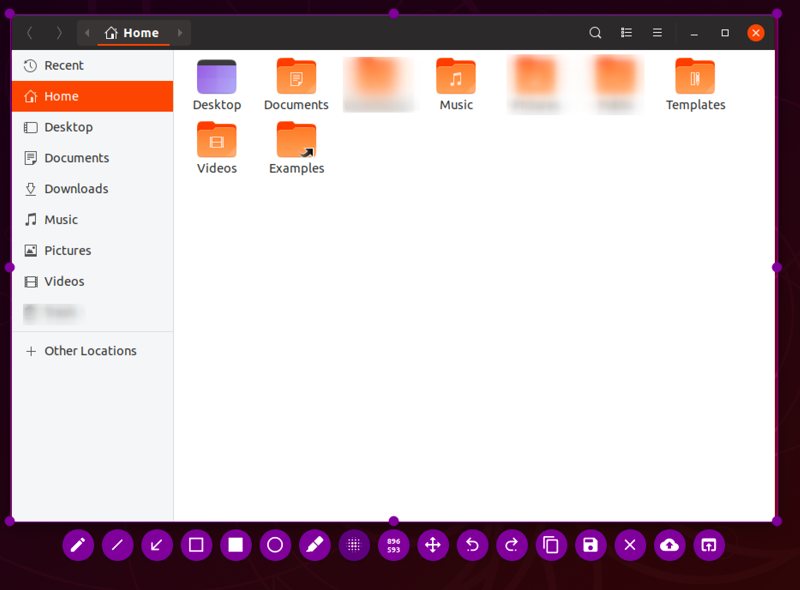
Task: Select the Arrow annotation tool
Action: pyautogui.click(x=156, y=545)
